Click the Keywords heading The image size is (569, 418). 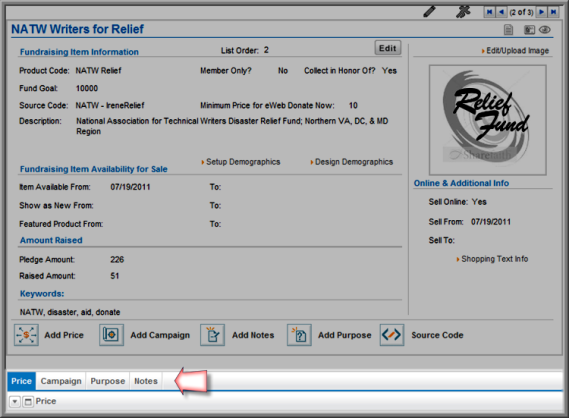click(42, 294)
